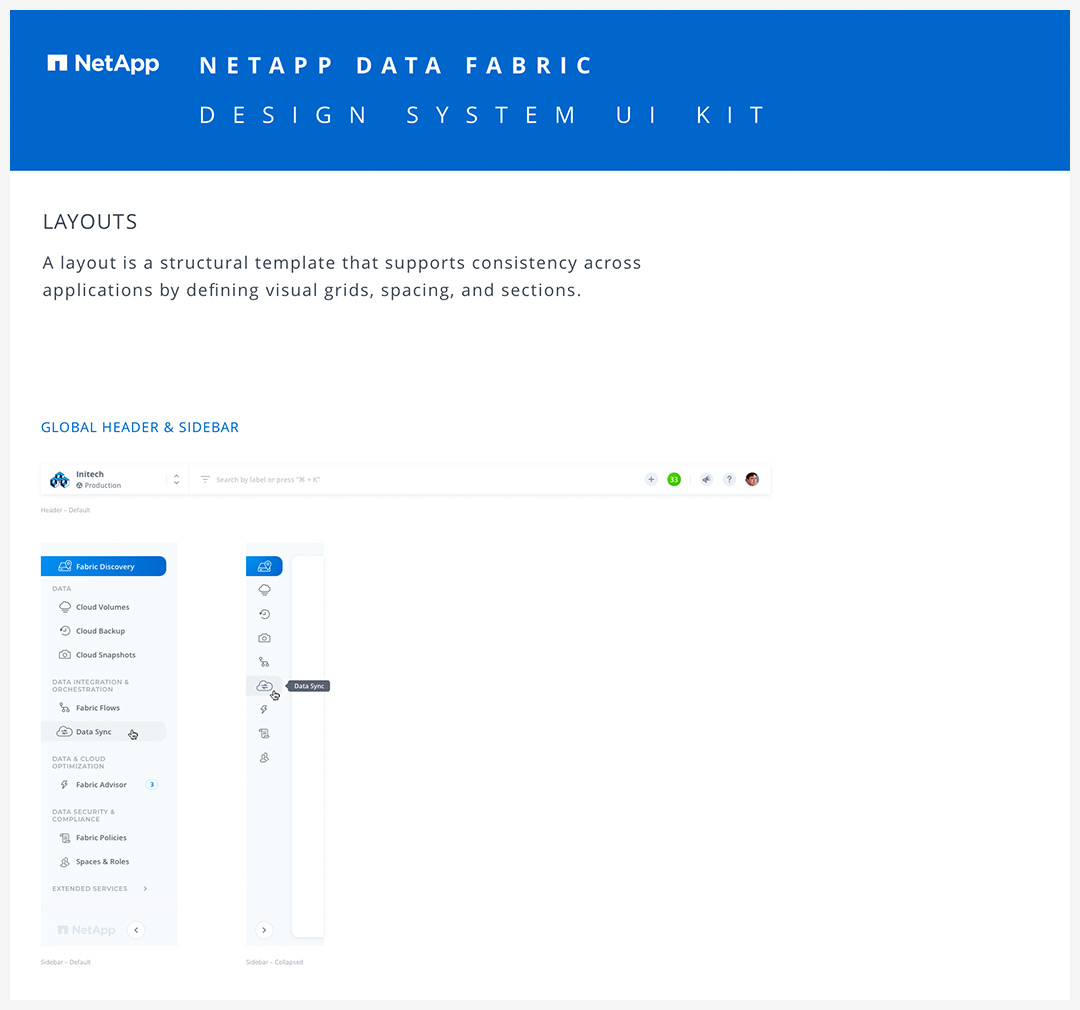
Task: Open Cloud Volumes in the default sidebar
Action: [x=103, y=607]
